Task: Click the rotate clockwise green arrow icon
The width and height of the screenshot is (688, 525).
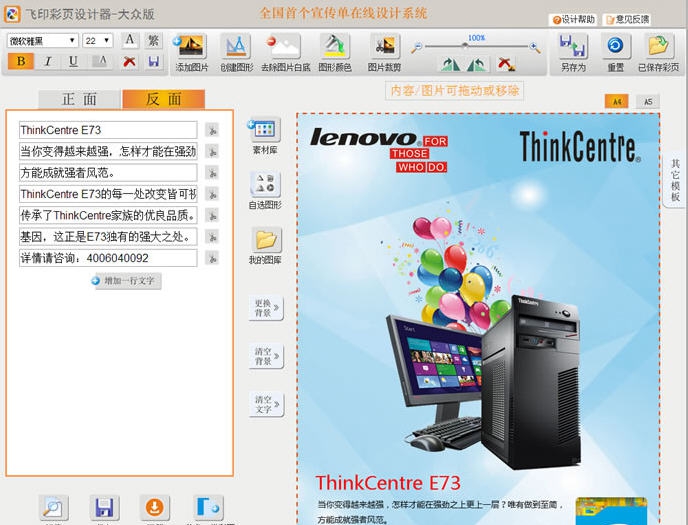Action: click(451, 65)
